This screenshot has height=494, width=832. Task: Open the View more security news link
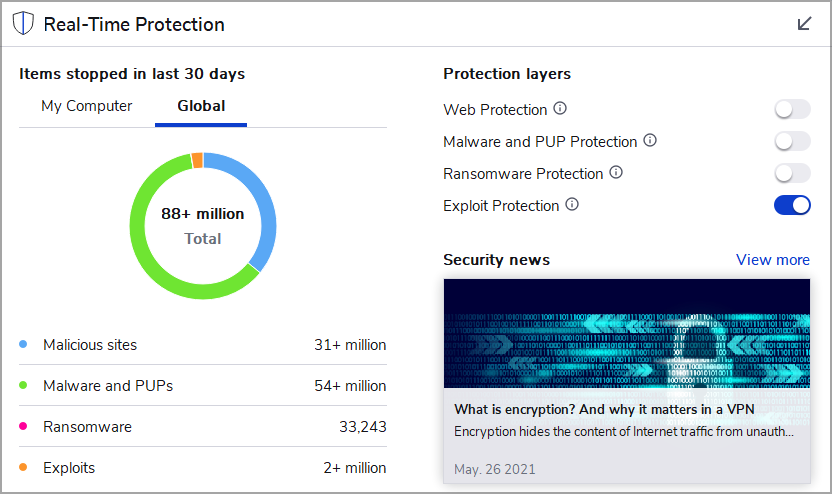tap(773, 259)
